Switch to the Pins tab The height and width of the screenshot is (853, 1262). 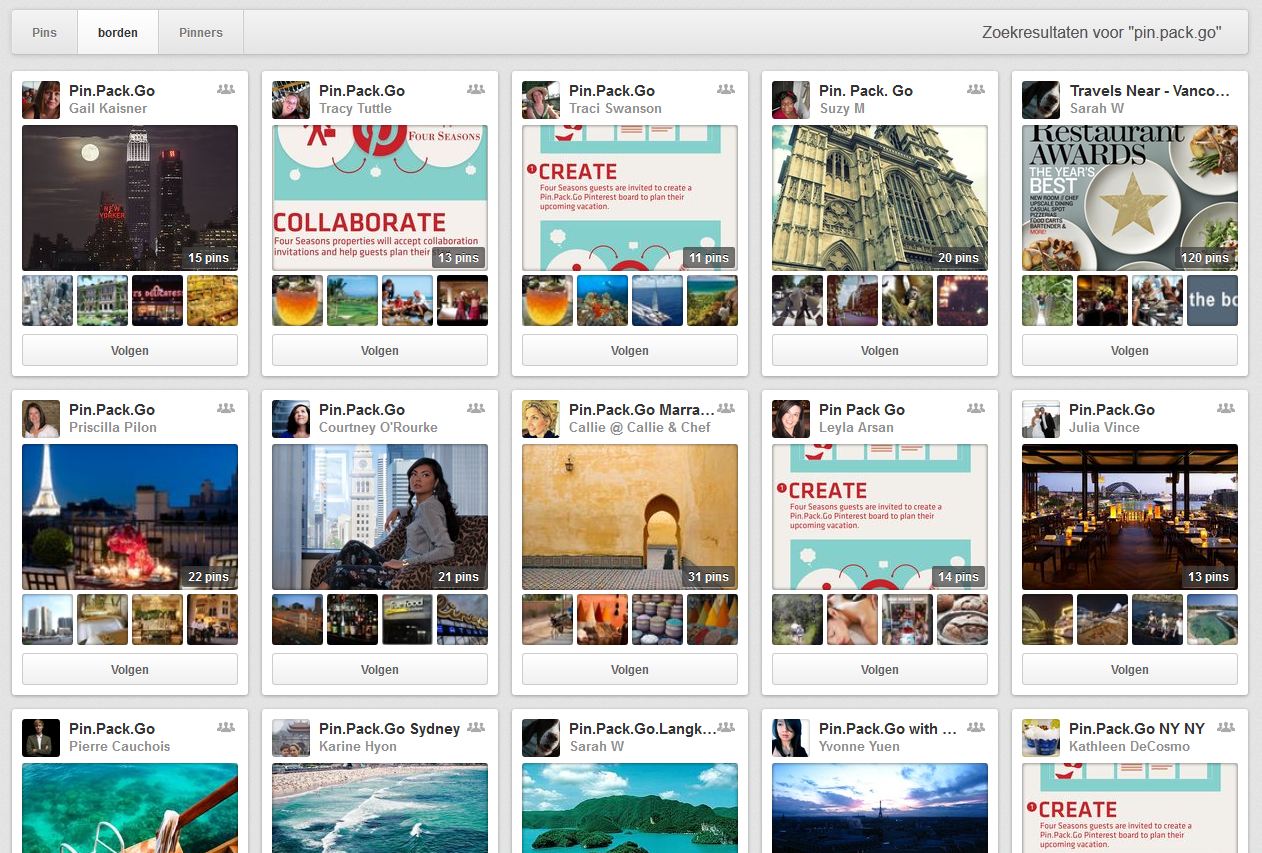tap(44, 32)
